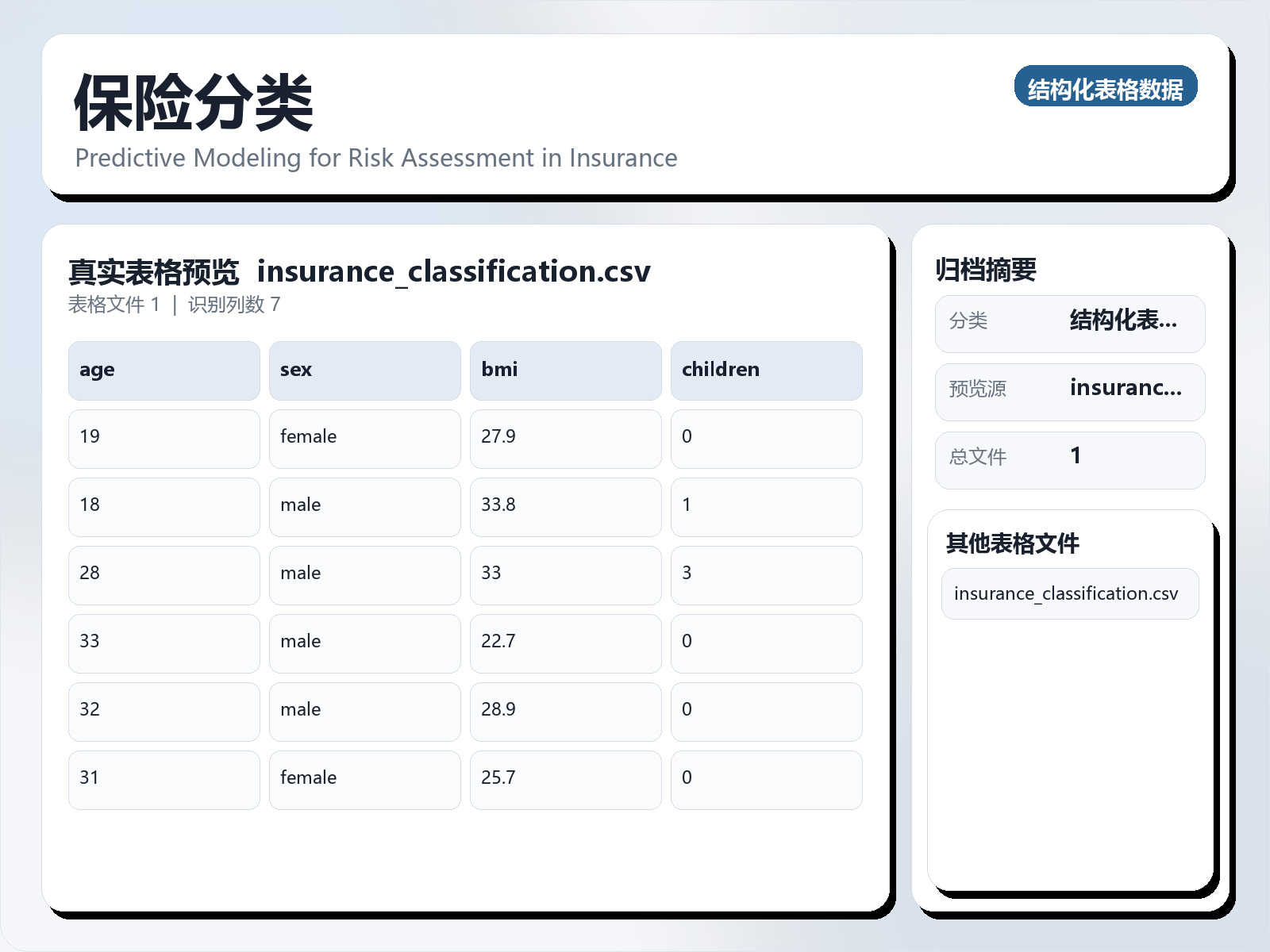The width and height of the screenshot is (1270, 952).
Task: Select the sex column header
Action: click(364, 370)
